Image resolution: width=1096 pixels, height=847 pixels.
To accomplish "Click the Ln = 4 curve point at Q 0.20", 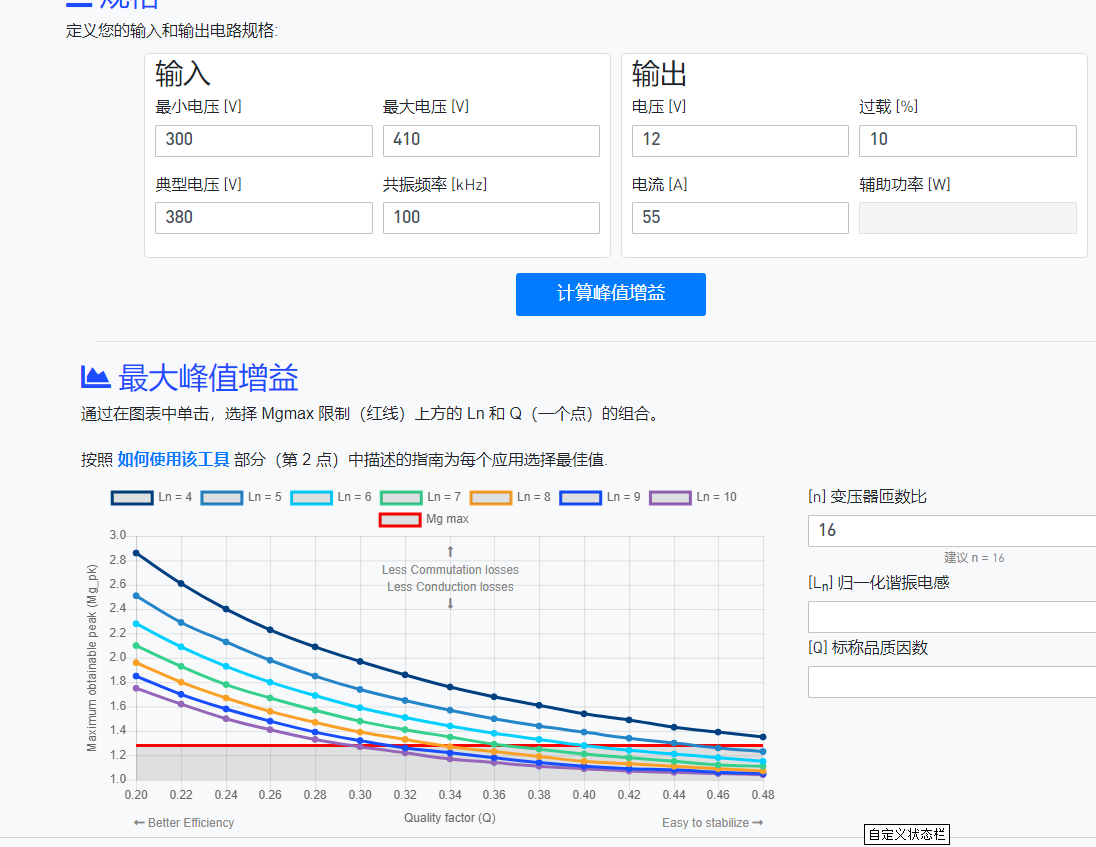I will point(136,553).
